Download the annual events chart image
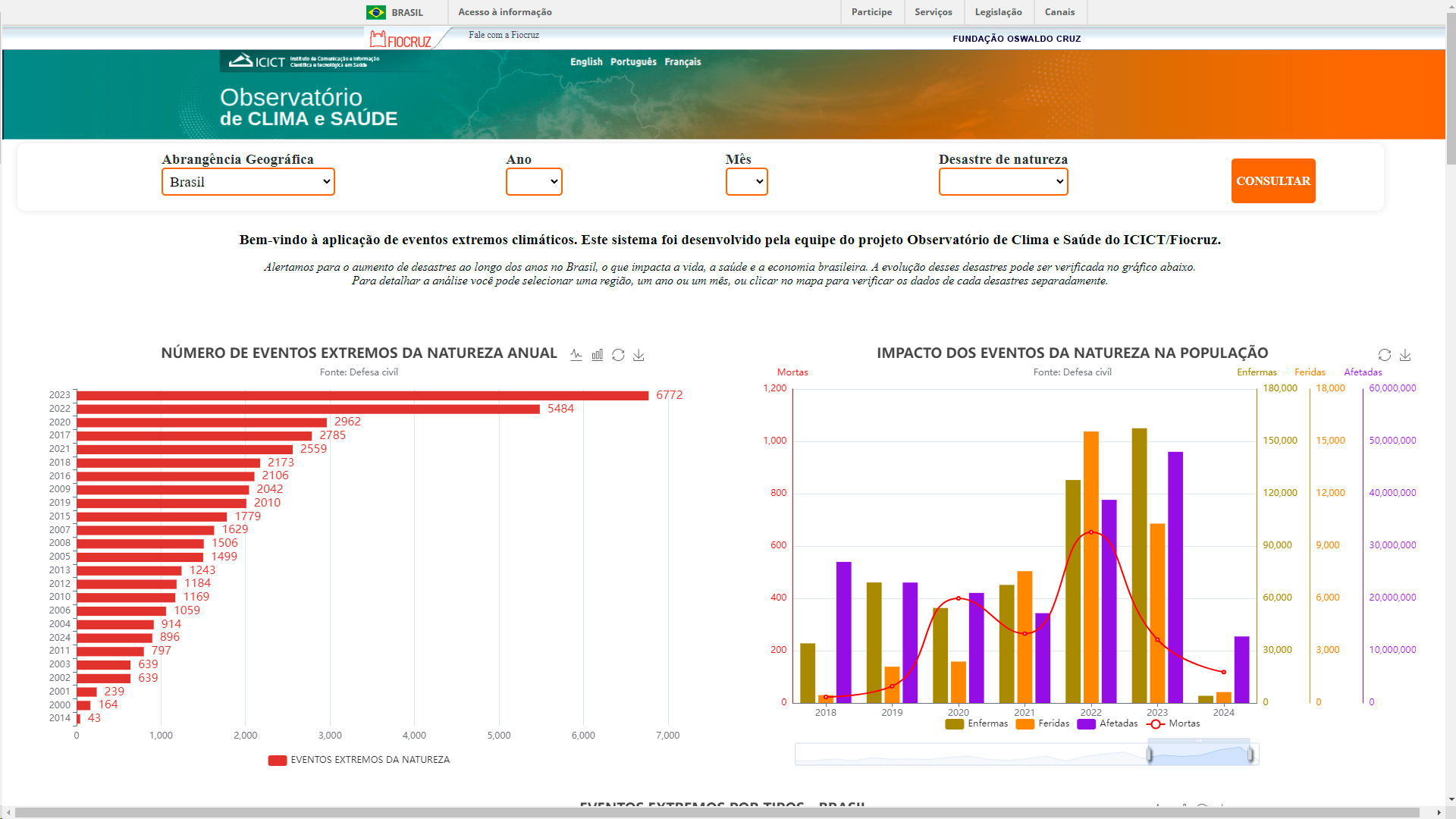 tap(639, 355)
